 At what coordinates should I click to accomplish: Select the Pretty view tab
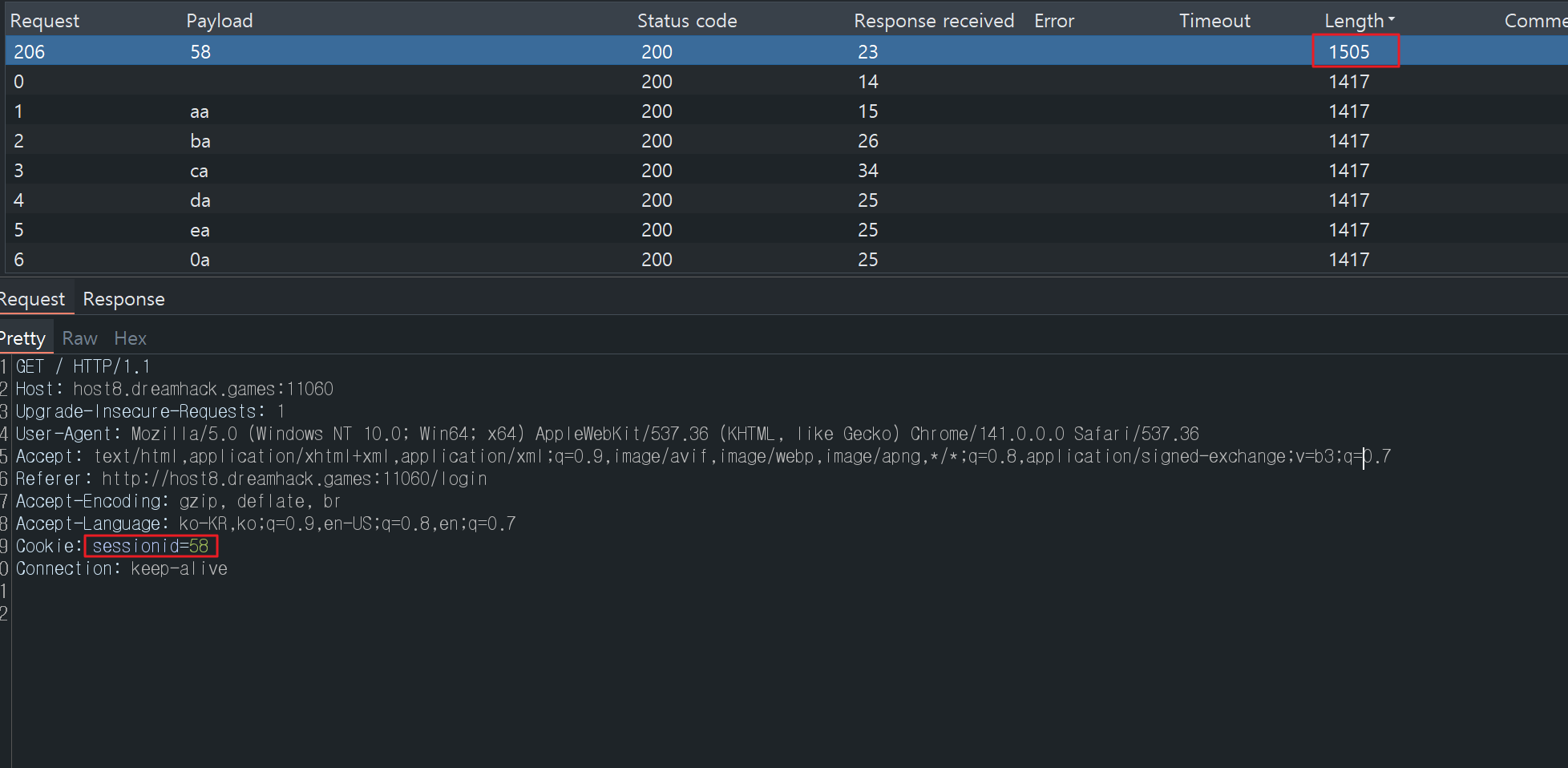(x=23, y=338)
